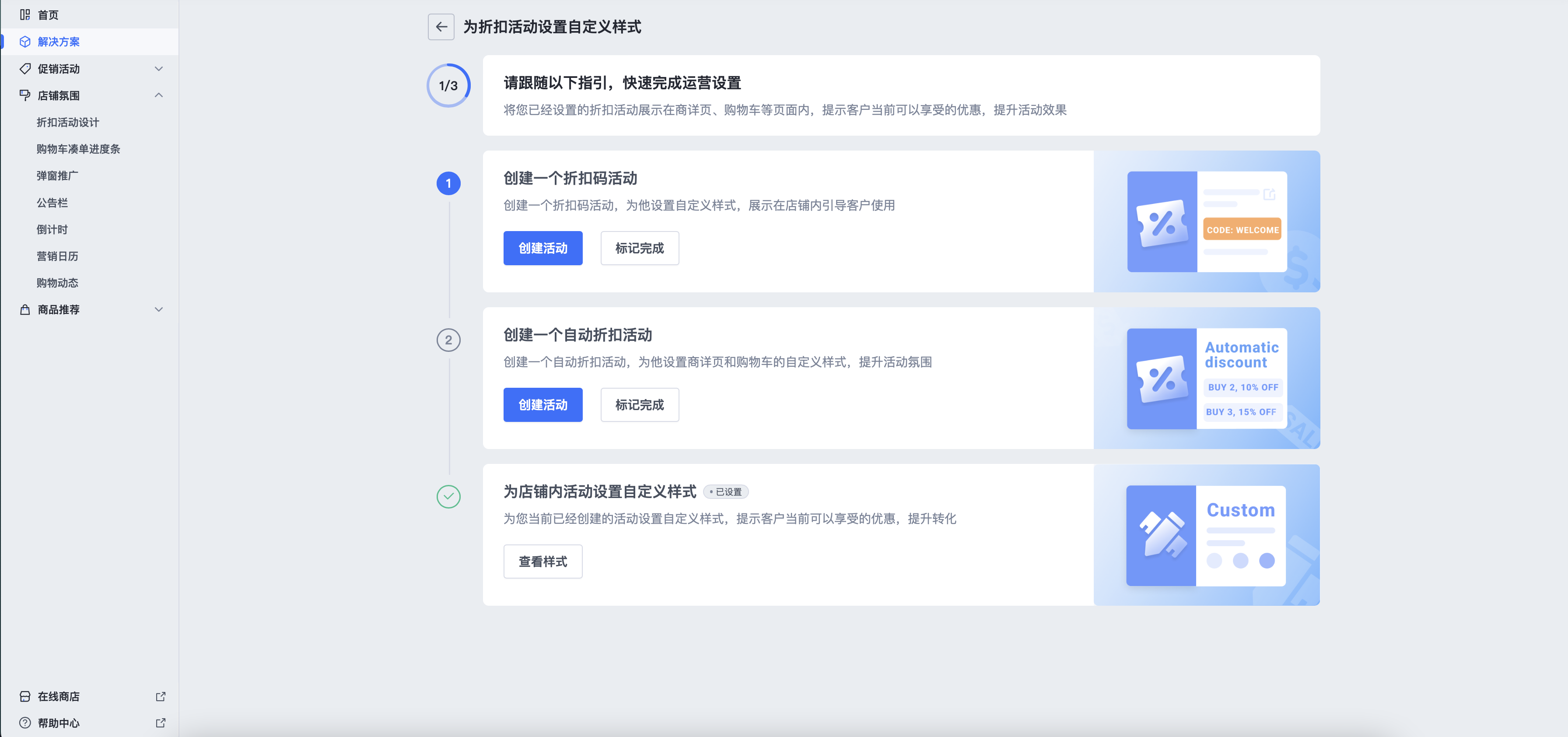Click the 店铺氛围 icon in sidebar
Image resolution: width=1568 pixels, height=737 pixels.
pyautogui.click(x=25, y=95)
